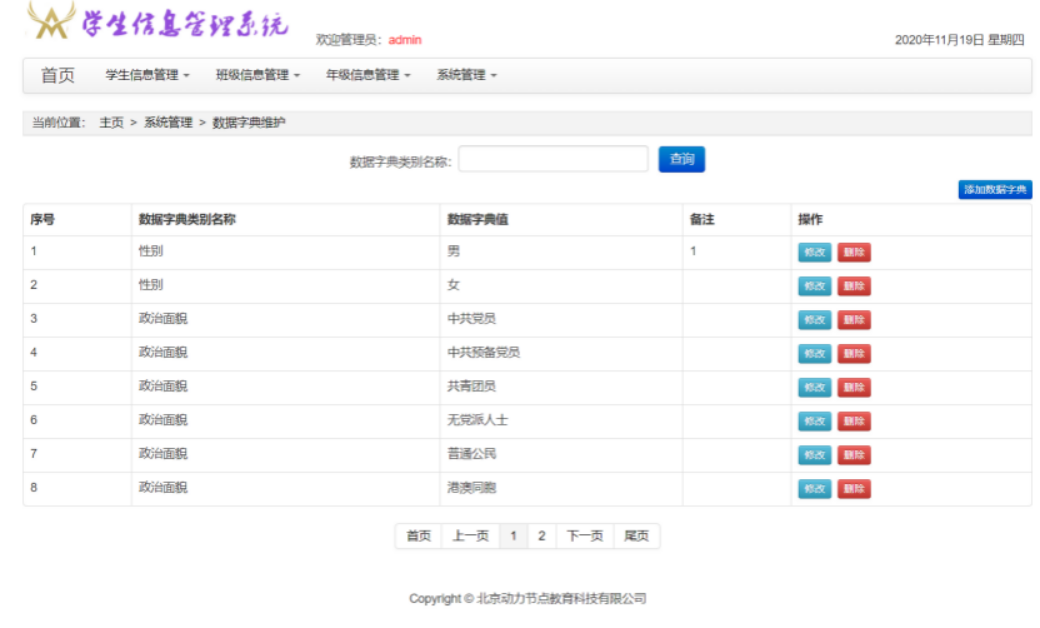
Task: Delete the 中共预备党员 row
Action: point(853,354)
